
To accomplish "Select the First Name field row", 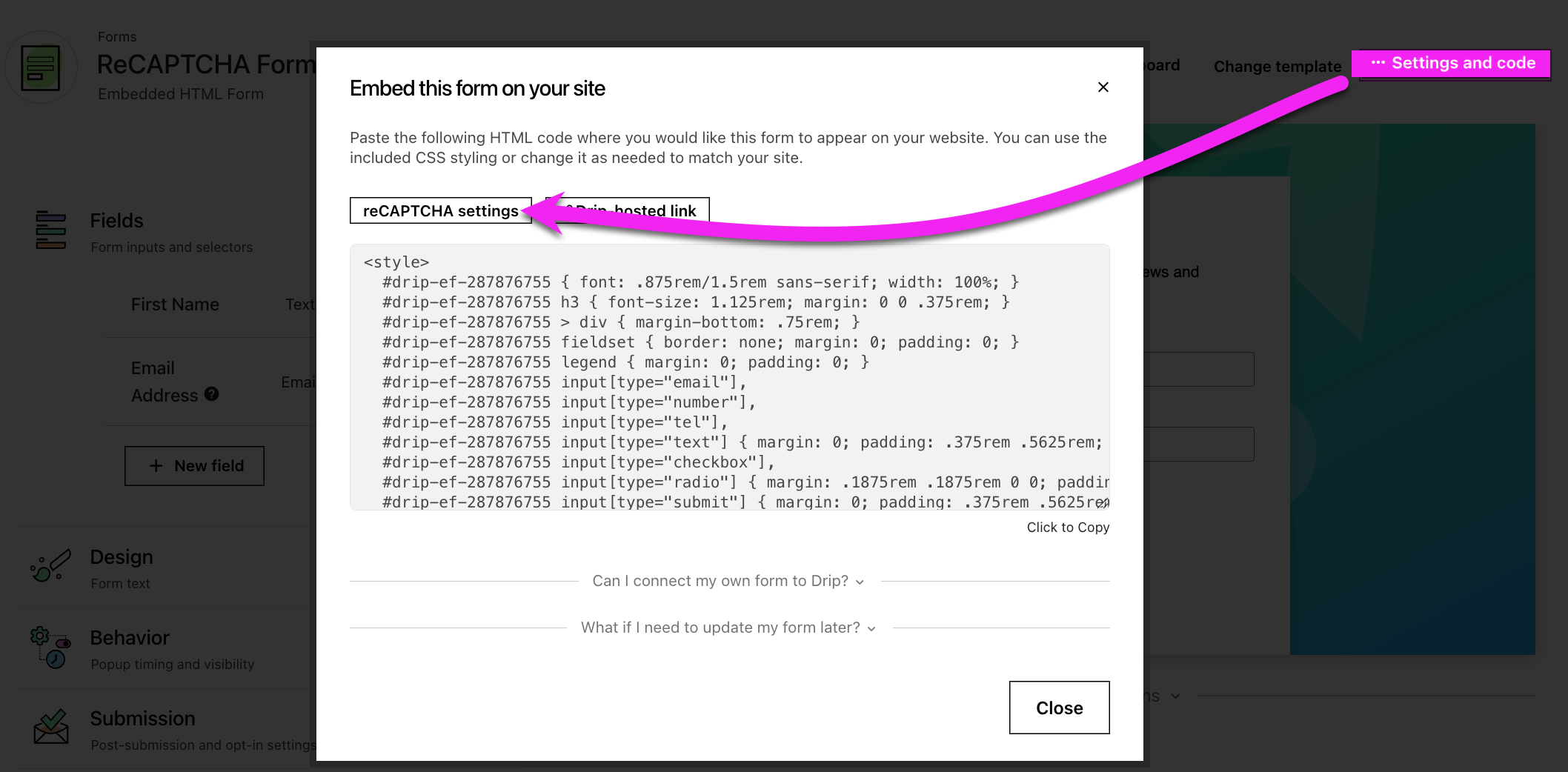I will coord(175,305).
